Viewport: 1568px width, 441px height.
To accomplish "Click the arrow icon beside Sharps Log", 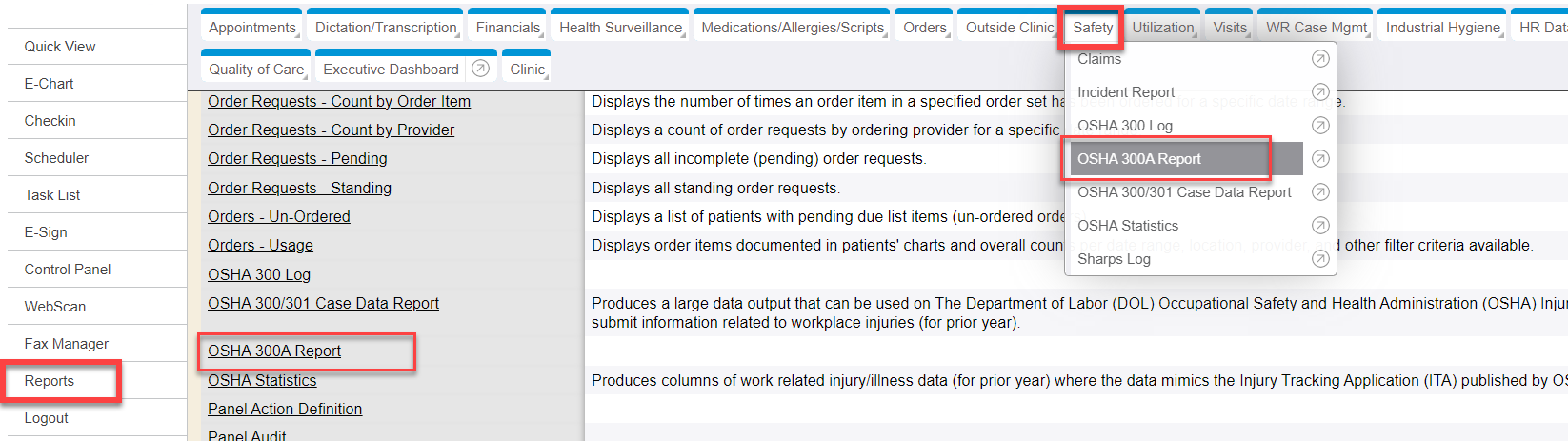I will click(x=1320, y=259).
